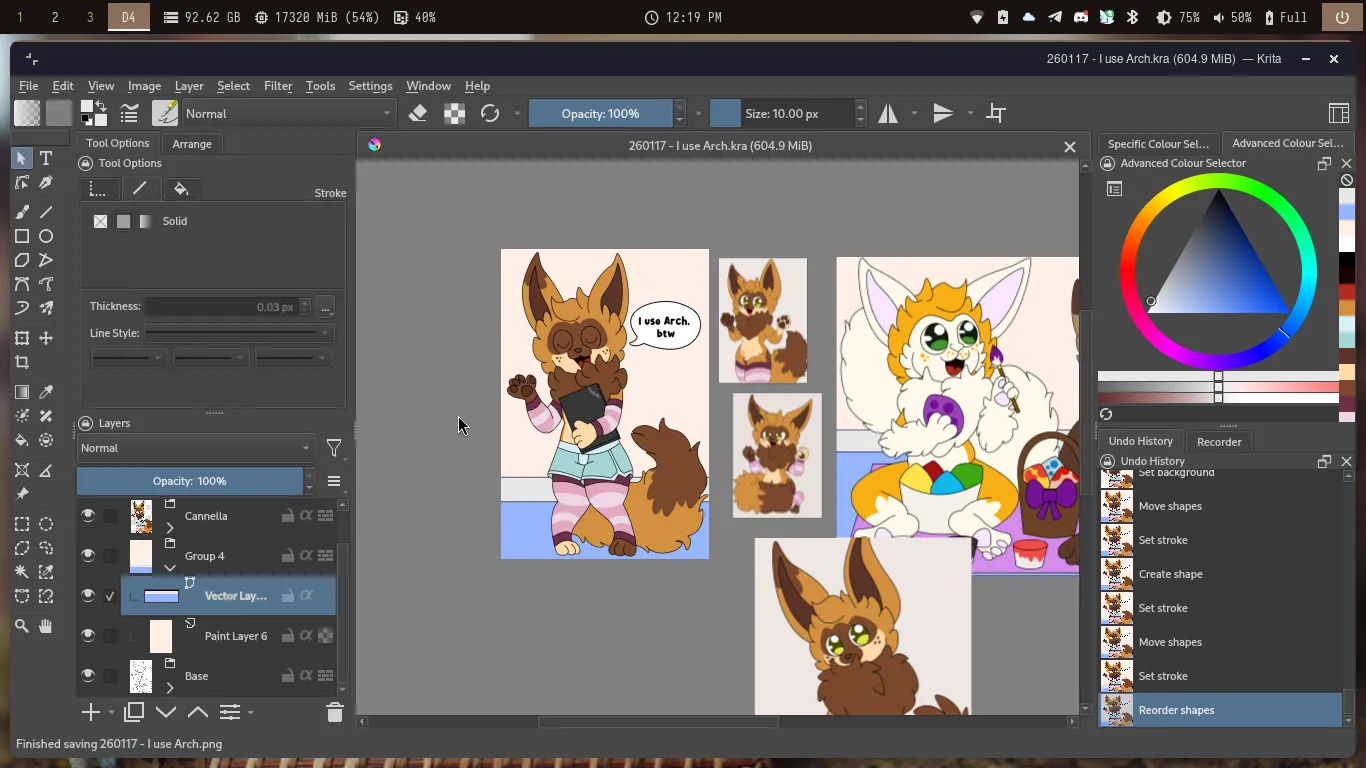1366x768 pixels.
Task: Select the Freehand Brush tool
Action: [22, 212]
